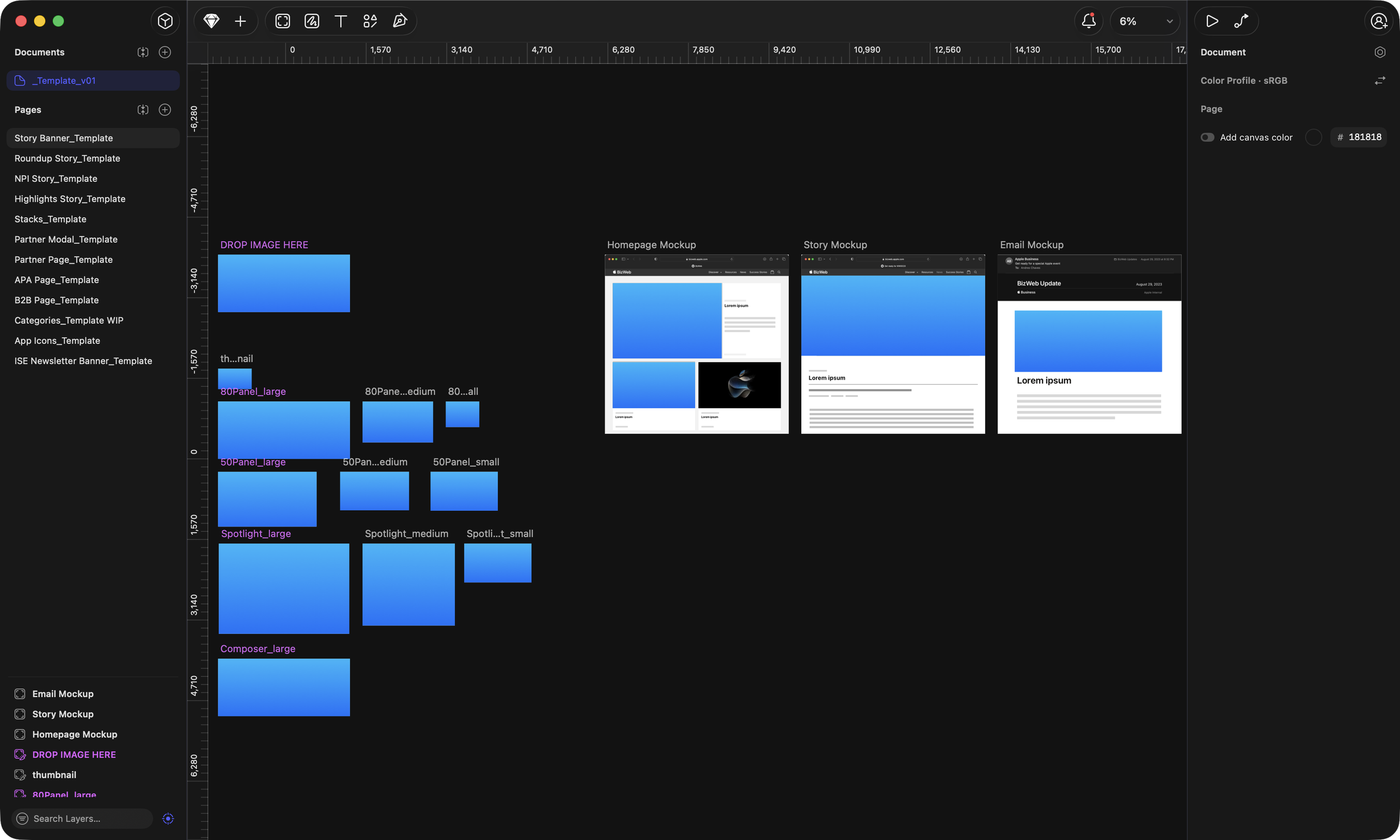This screenshot has height=840, width=1400.
Task: Open the shapes and symbols tool
Action: (370, 21)
